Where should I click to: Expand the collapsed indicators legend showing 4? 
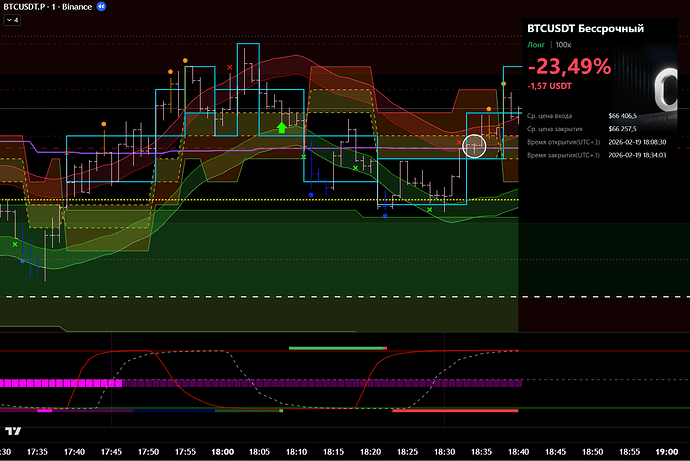pos(13,20)
